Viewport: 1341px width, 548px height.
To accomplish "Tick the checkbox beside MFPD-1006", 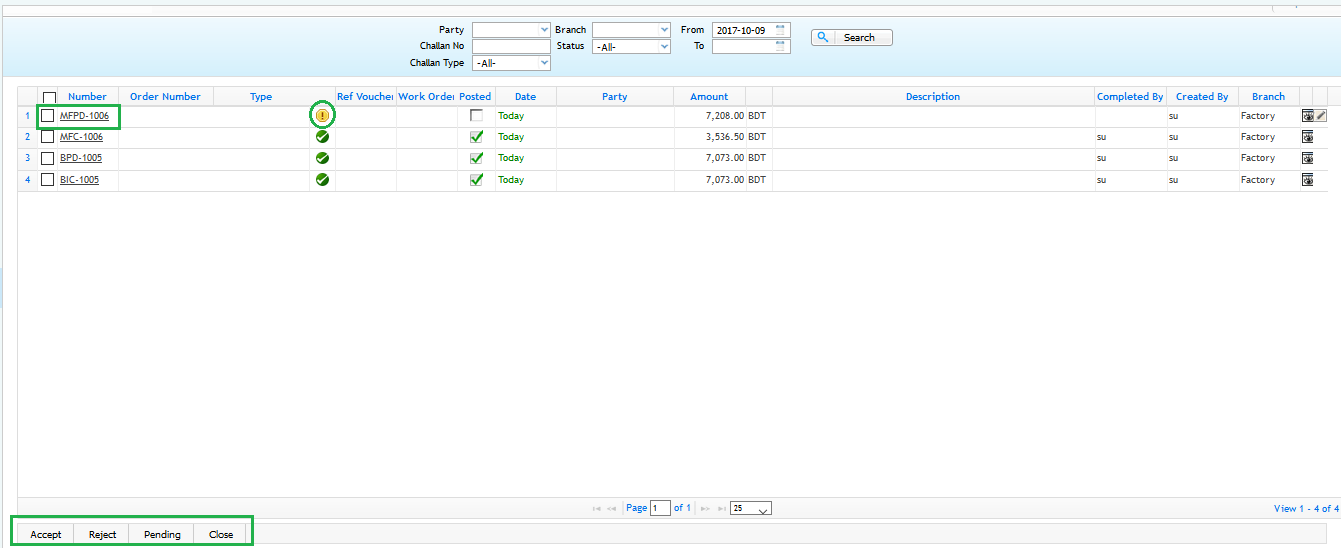I will [x=47, y=116].
